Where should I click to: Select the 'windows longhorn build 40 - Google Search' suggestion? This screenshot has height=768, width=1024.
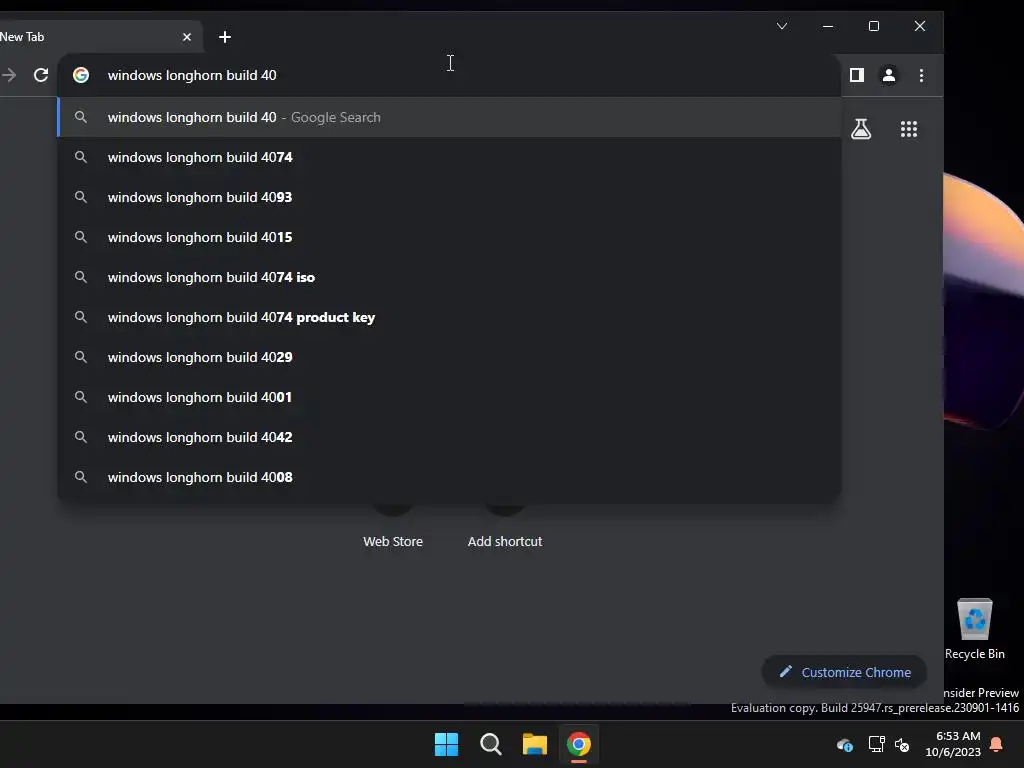449,117
